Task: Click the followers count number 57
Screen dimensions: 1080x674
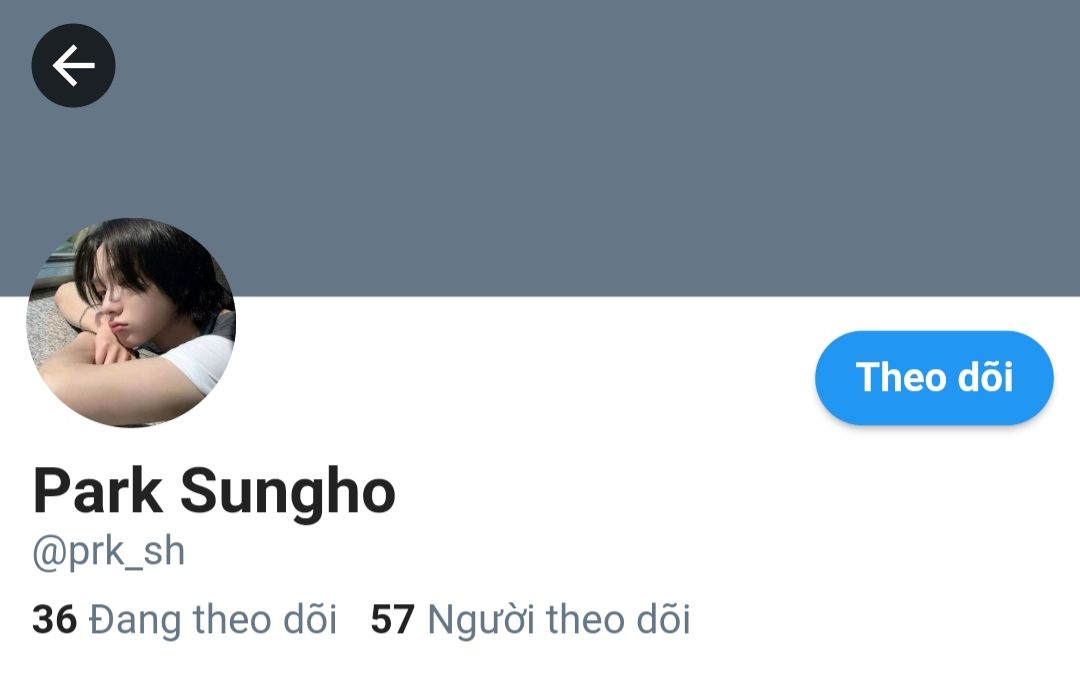Action: [x=393, y=619]
